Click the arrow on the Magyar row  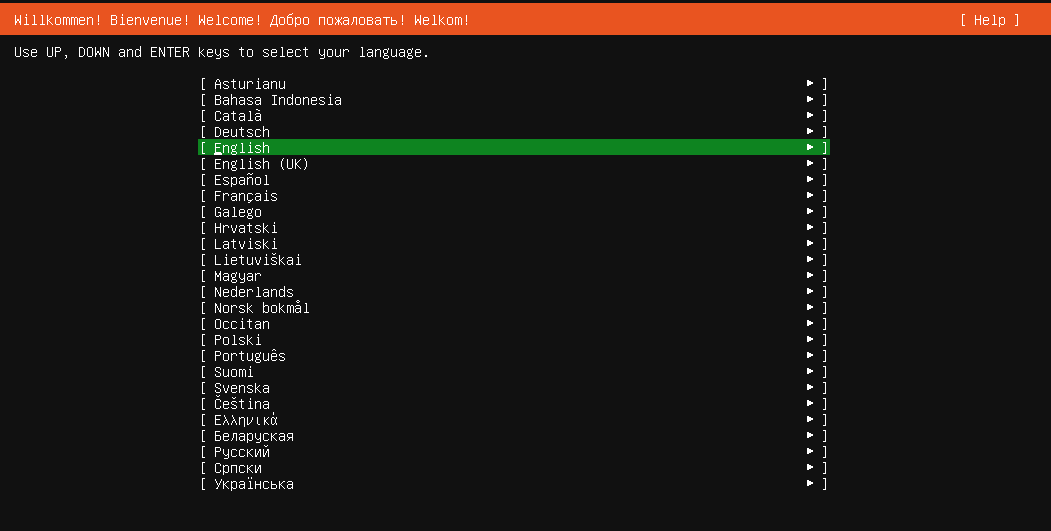click(810, 276)
